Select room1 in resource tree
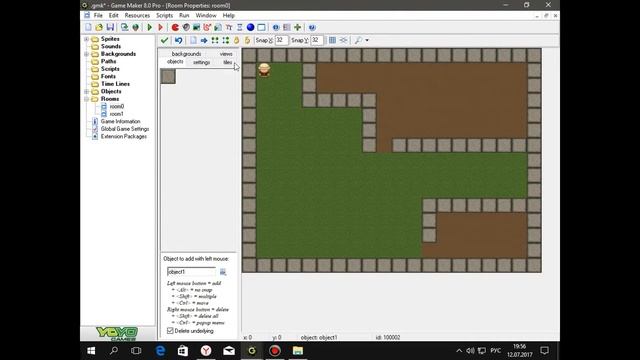 click(116, 114)
